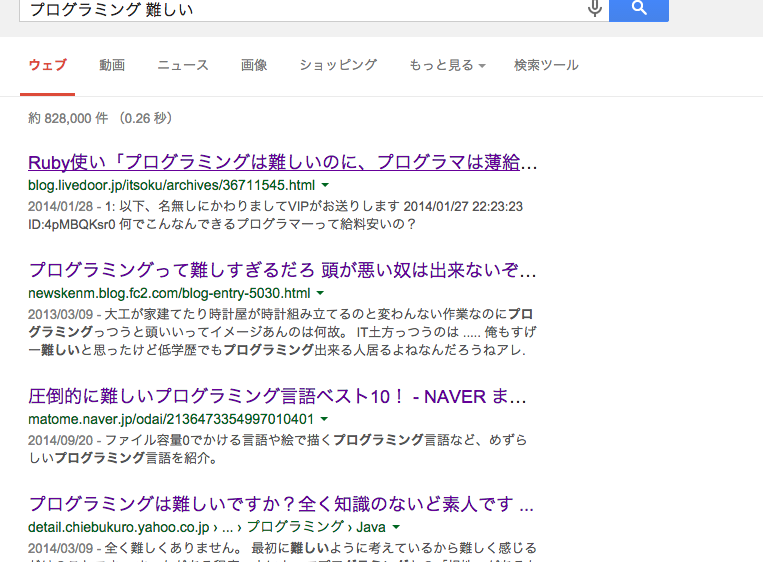This screenshot has width=763, height=562.
Task: Open the プログラミングは難しいですか Yahoo chiebukuro result
Action: tap(281, 503)
